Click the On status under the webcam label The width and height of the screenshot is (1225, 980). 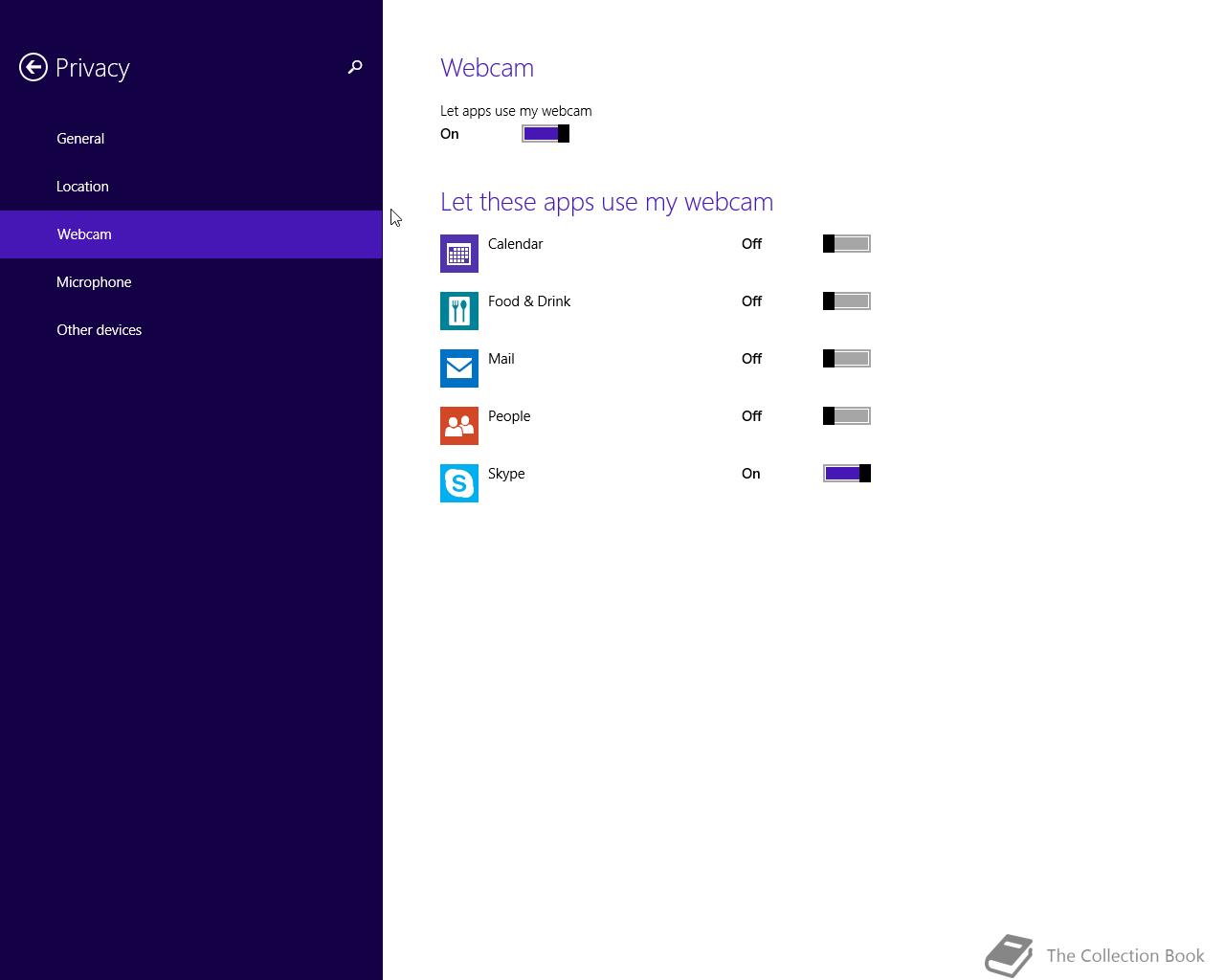[450, 134]
